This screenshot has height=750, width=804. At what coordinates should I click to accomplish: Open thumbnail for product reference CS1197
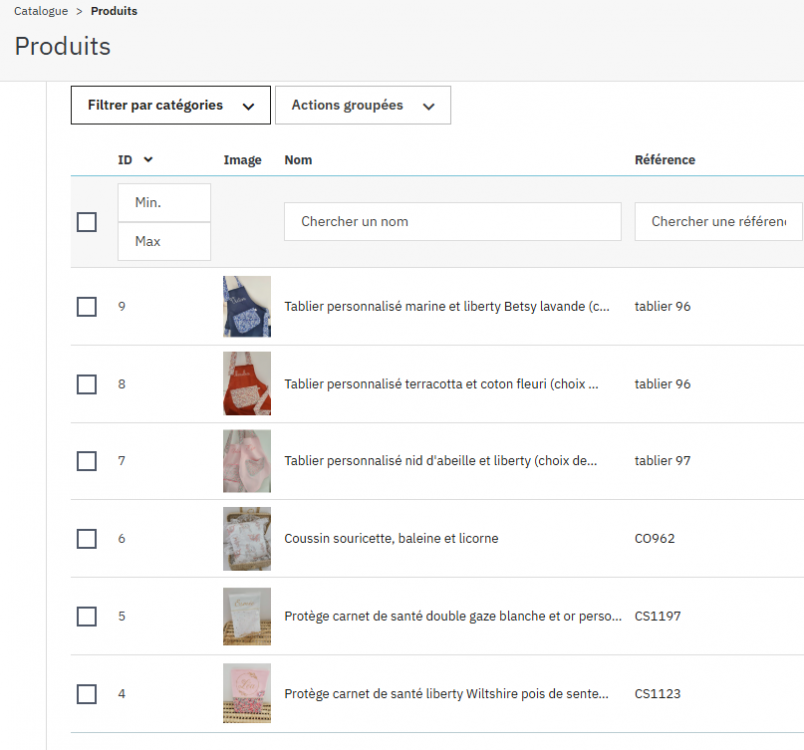tap(246, 616)
